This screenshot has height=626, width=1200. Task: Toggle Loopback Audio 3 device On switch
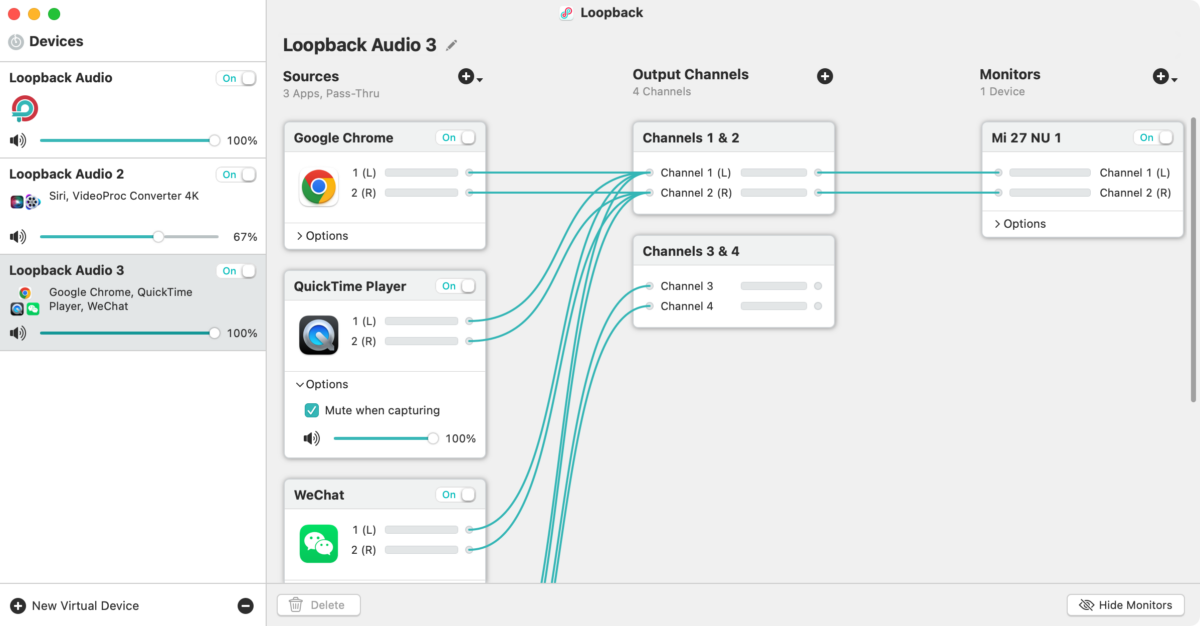coord(236,271)
